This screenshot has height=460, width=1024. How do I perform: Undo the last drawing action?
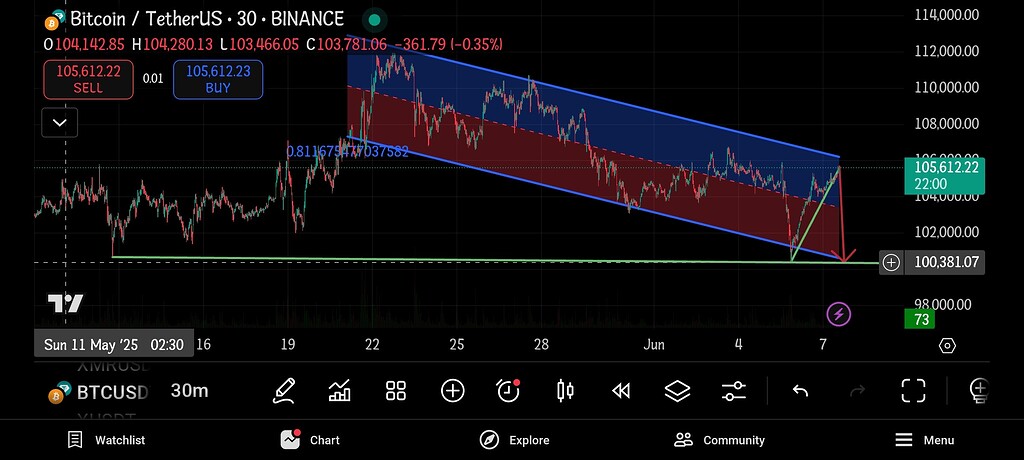[800, 391]
